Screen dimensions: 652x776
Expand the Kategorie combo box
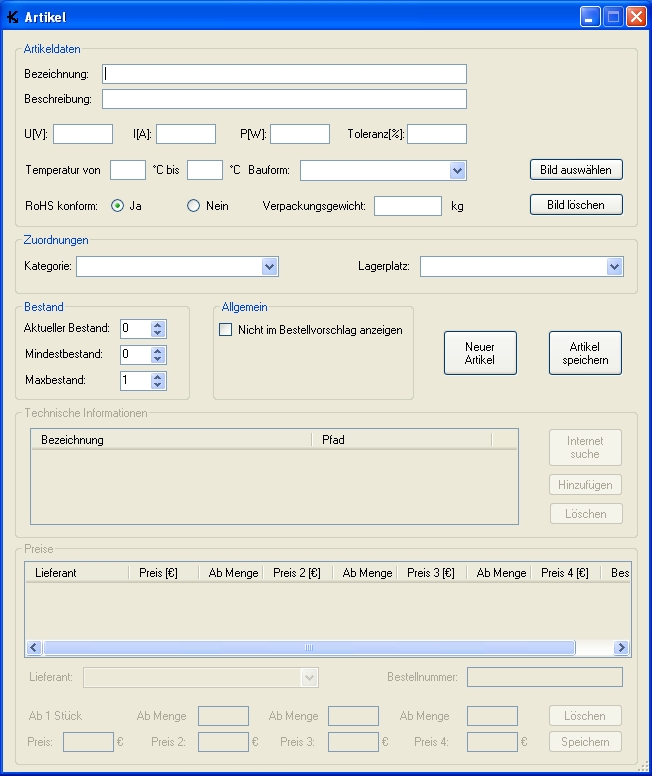[269, 267]
